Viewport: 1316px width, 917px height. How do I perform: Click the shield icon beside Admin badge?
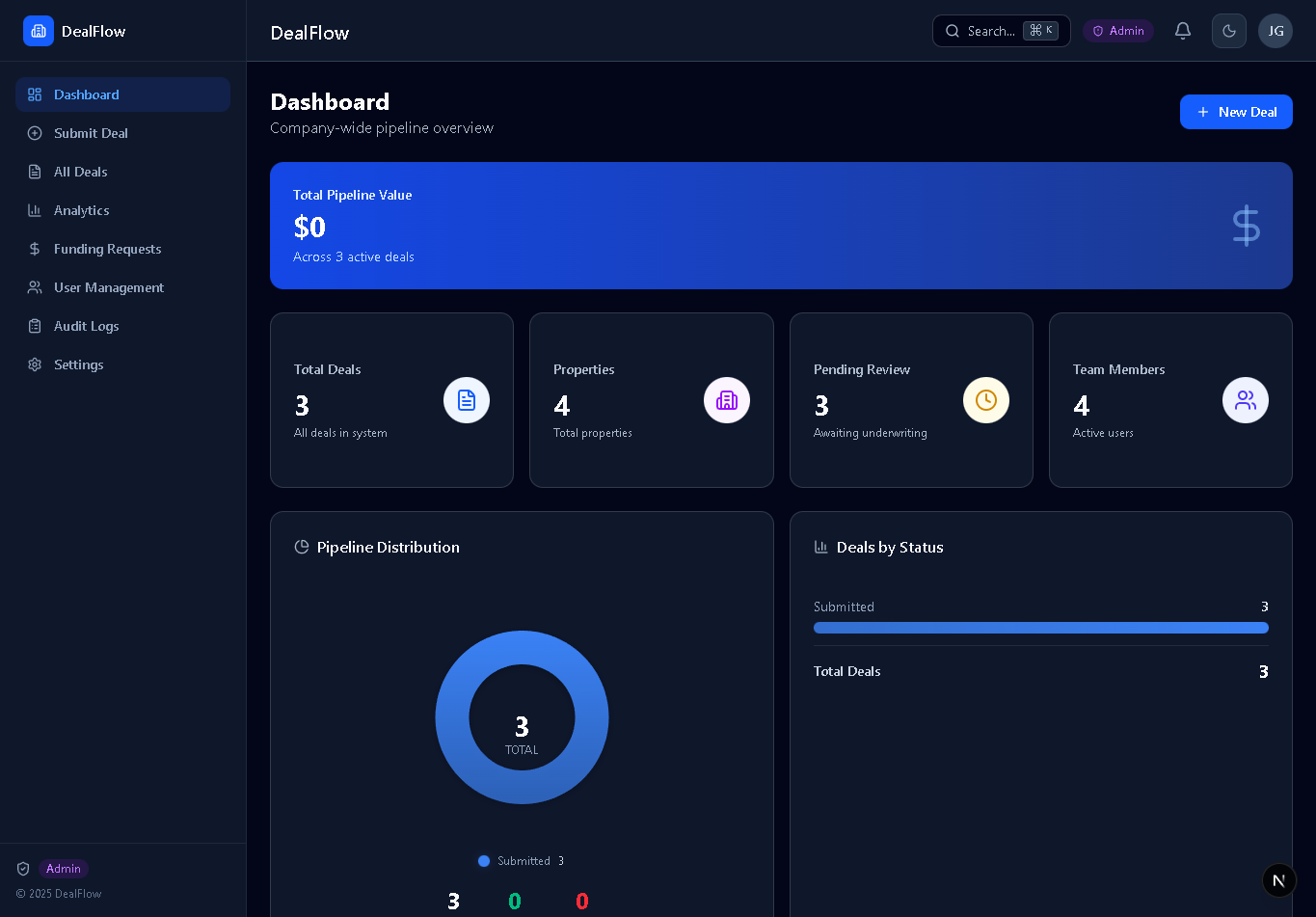pos(22,869)
